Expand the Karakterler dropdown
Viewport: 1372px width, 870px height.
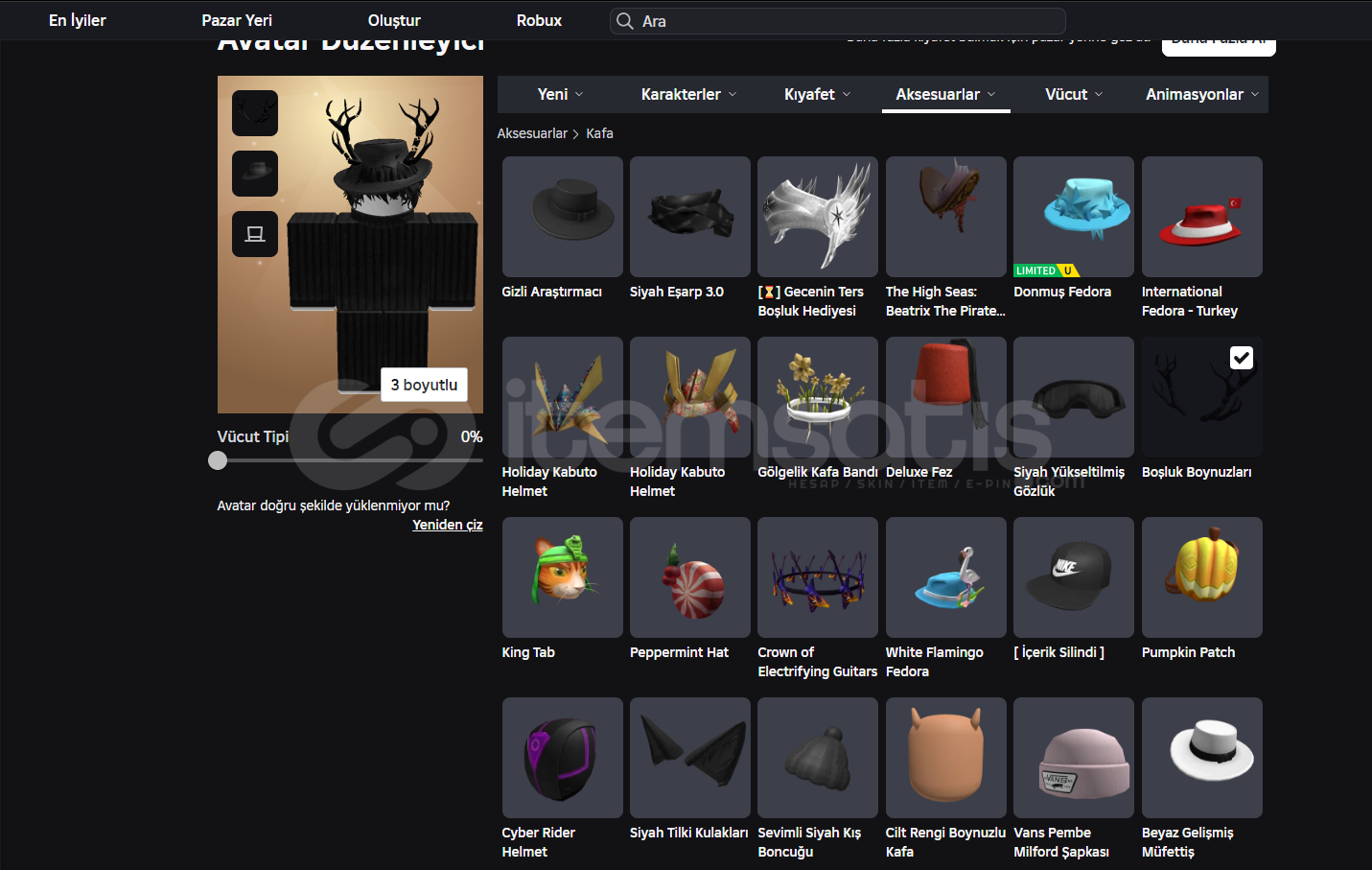[x=689, y=94]
